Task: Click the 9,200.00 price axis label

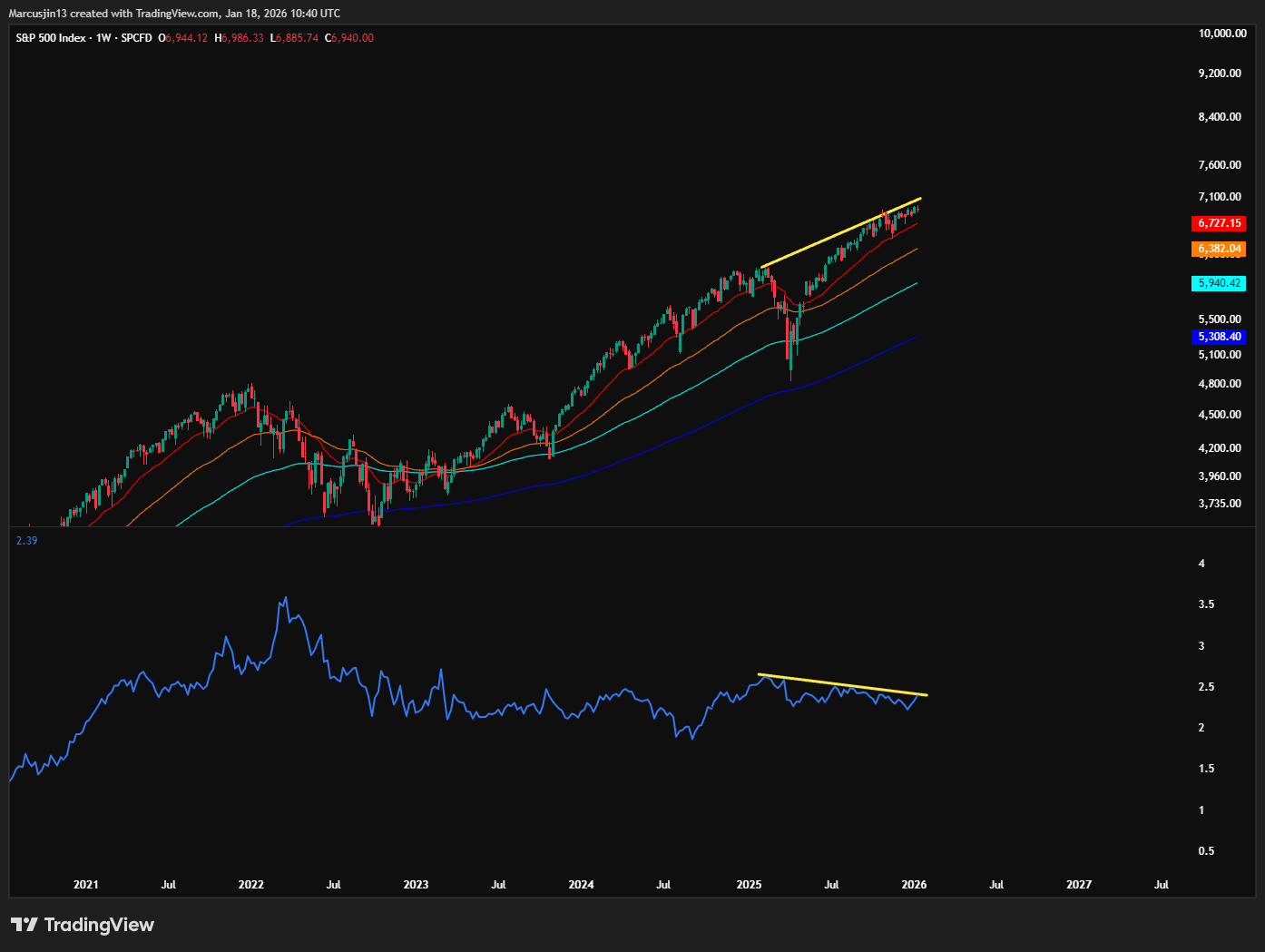Action: pos(1220,74)
